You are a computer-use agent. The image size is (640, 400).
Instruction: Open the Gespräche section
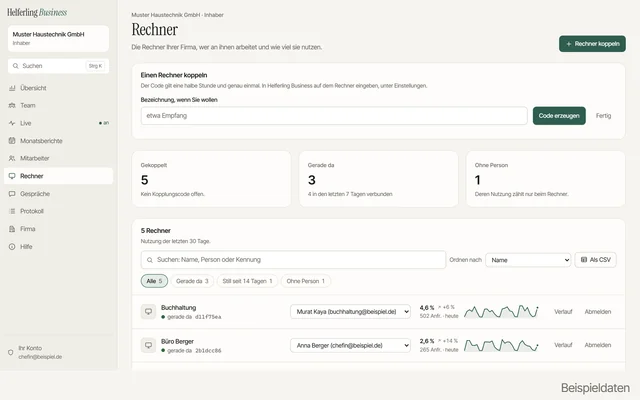pyautogui.click(x=58, y=194)
